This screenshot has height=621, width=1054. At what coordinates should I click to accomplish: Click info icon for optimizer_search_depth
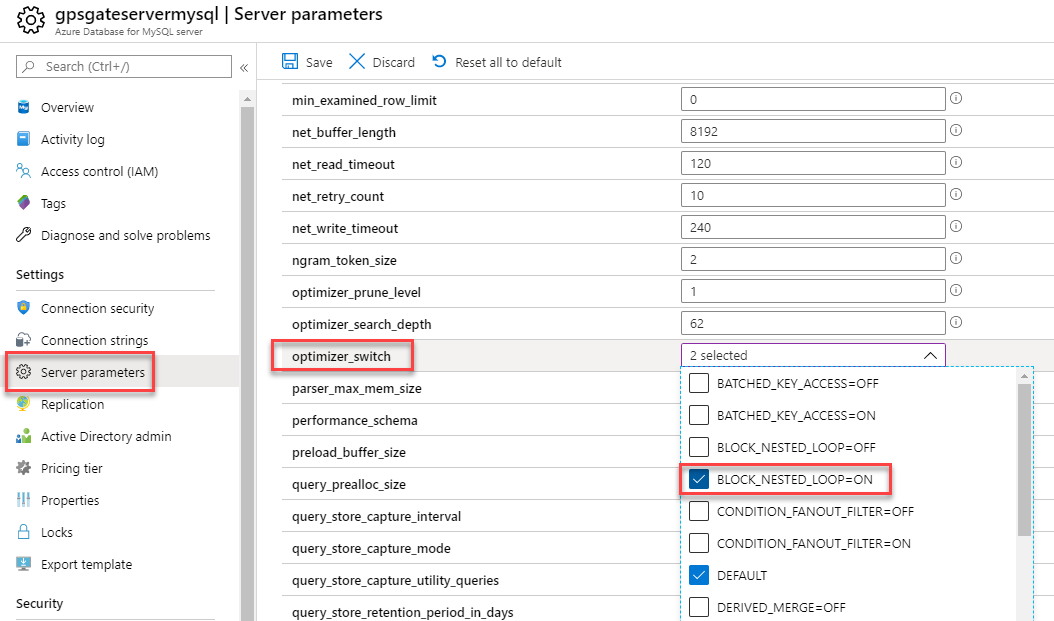pyautogui.click(x=956, y=323)
